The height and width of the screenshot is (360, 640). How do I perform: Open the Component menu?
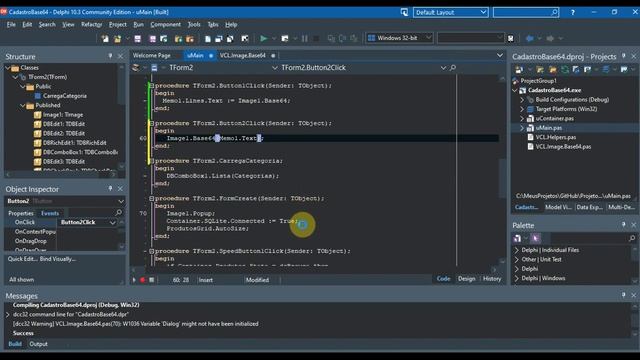pos(165,25)
